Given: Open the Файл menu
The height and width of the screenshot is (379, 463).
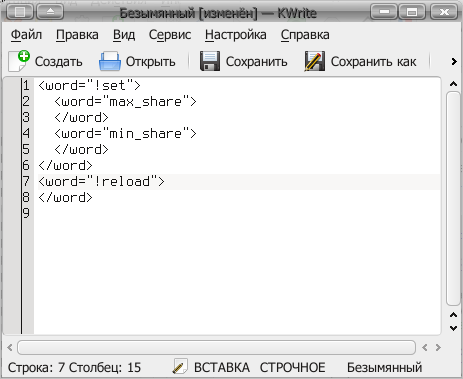Looking at the screenshot, I should [26, 35].
